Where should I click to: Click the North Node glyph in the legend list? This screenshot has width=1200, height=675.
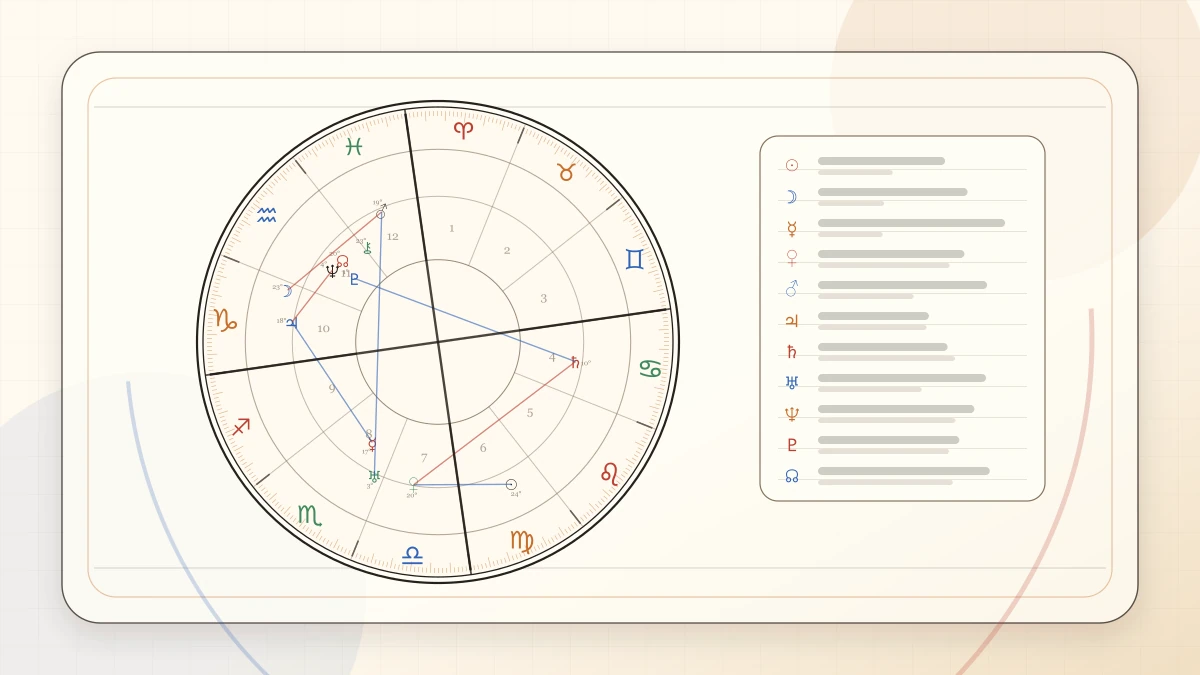pyautogui.click(x=792, y=476)
